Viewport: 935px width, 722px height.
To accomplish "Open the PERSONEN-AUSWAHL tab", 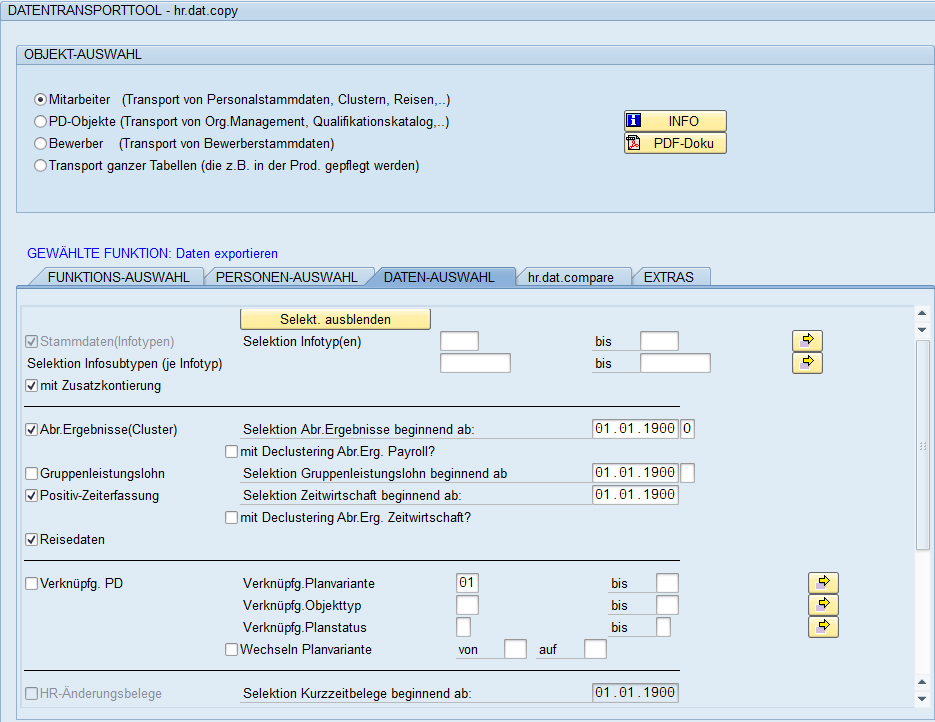I will (x=286, y=277).
